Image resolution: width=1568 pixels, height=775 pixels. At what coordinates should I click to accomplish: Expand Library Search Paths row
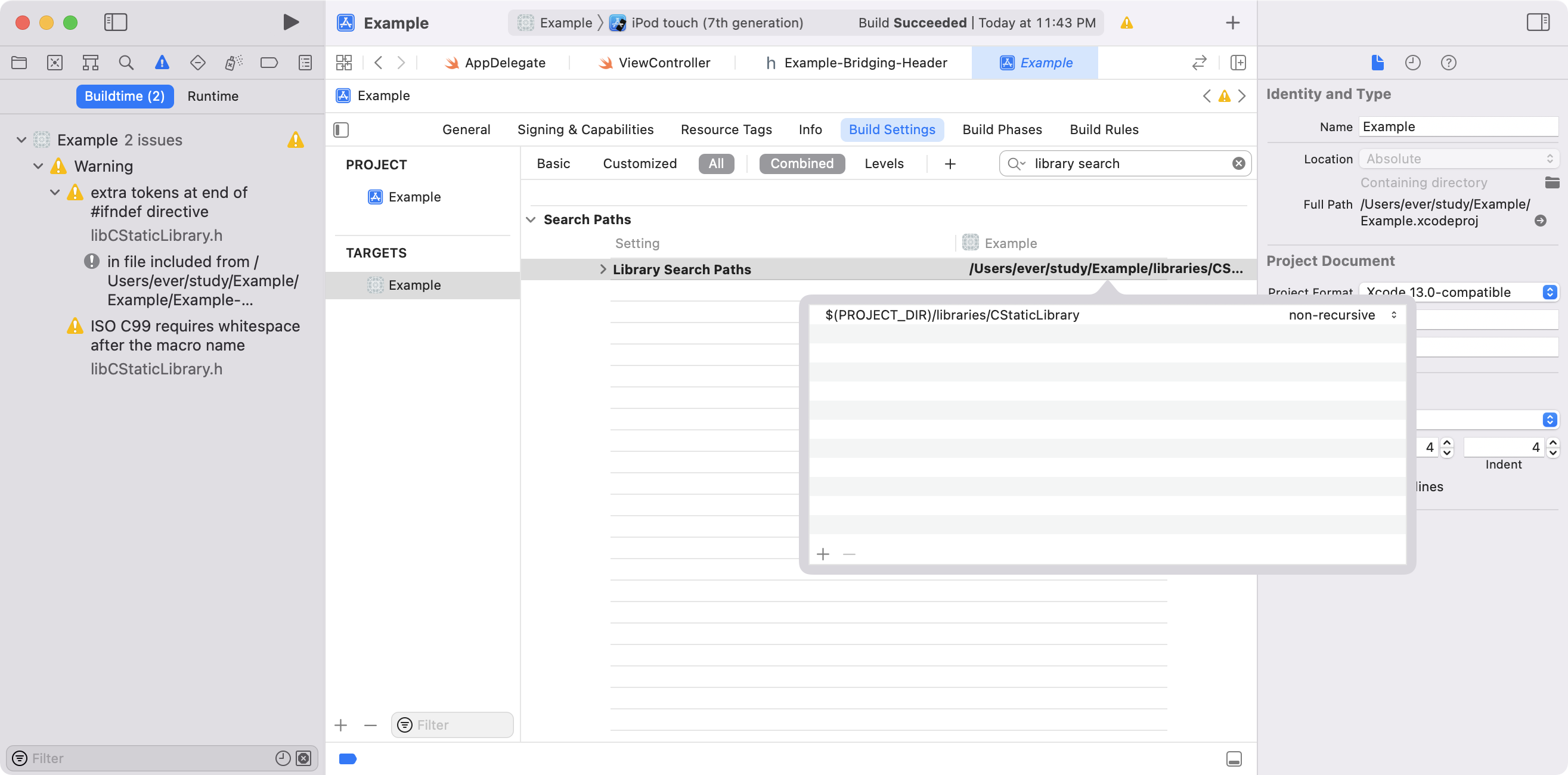(603, 269)
